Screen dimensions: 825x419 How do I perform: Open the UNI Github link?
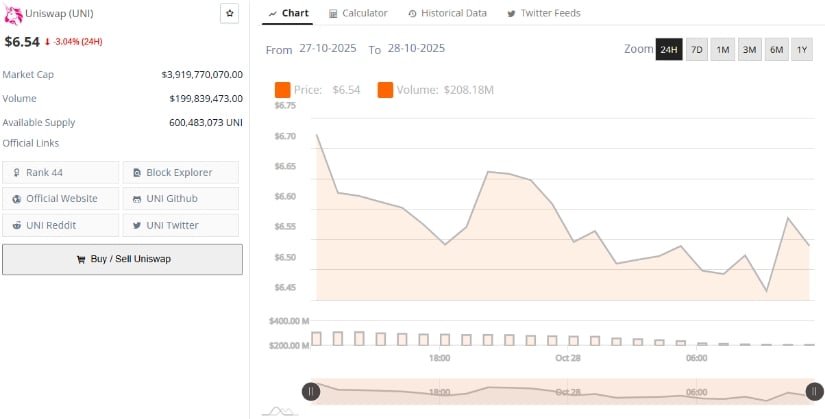click(180, 198)
